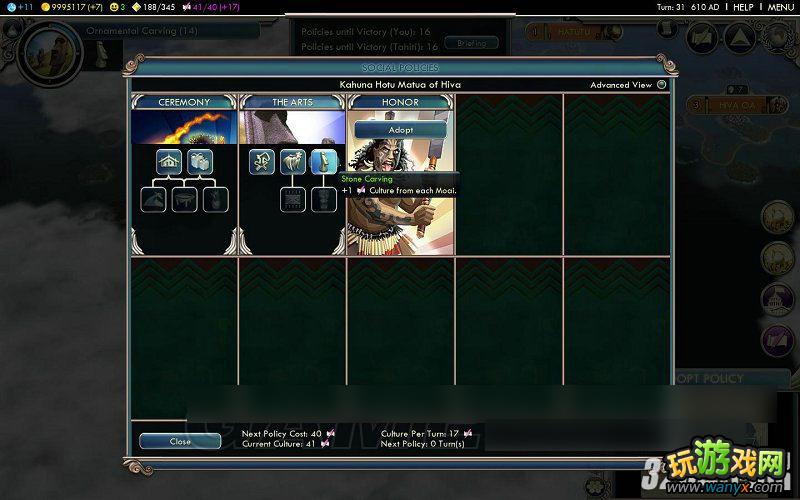Click the Culture Per Turn: 17 text

tap(420, 434)
